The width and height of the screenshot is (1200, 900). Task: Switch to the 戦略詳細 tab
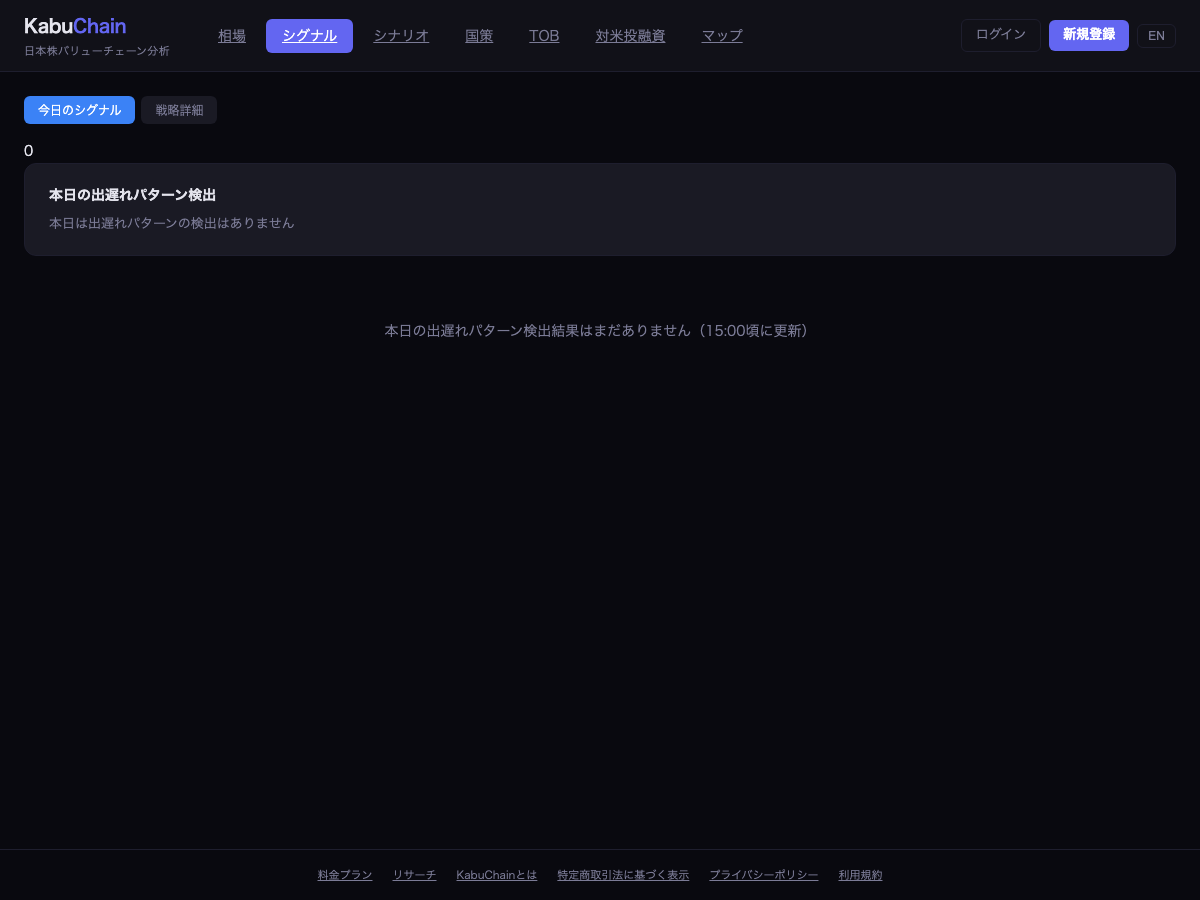pyautogui.click(x=179, y=110)
